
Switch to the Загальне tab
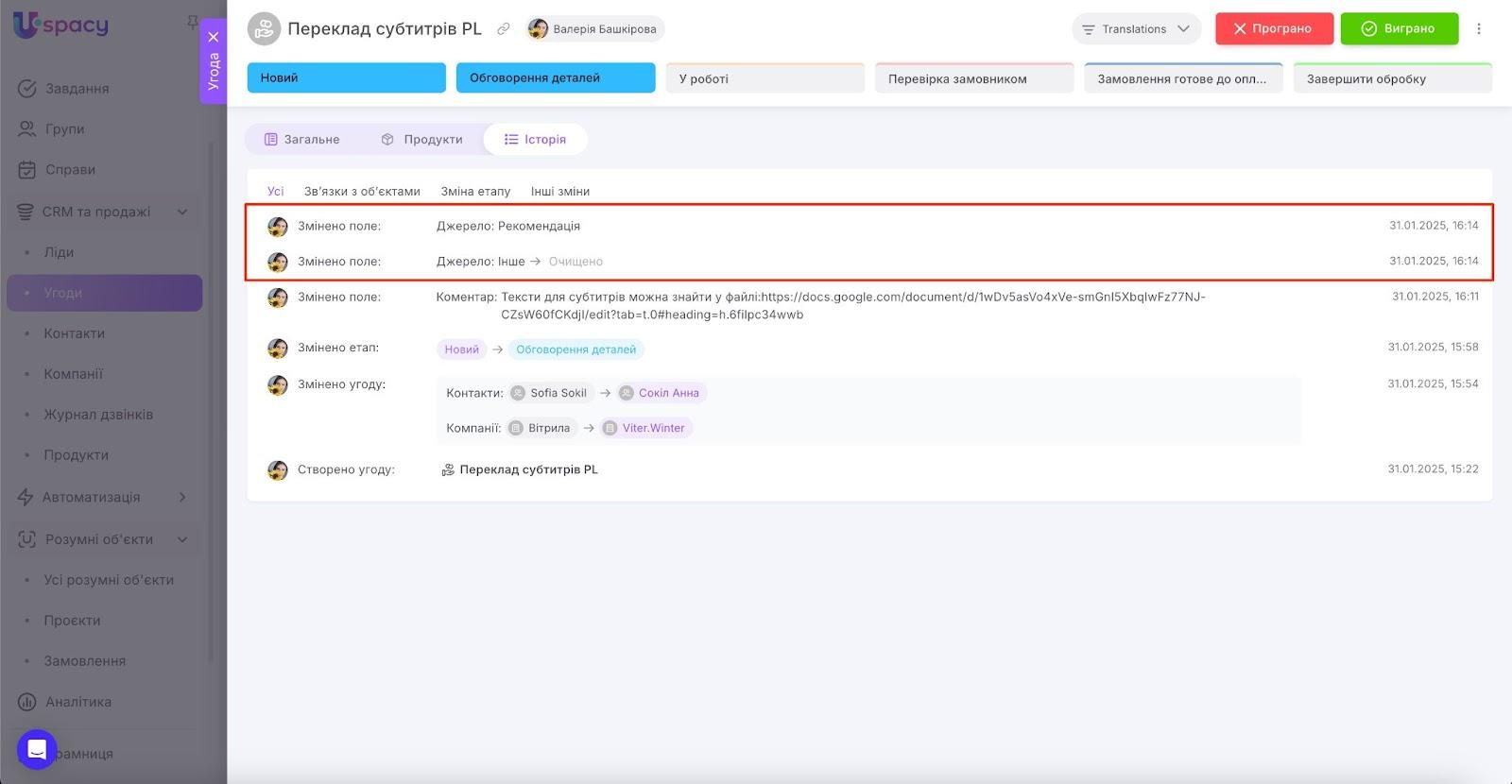tap(302, 140)
